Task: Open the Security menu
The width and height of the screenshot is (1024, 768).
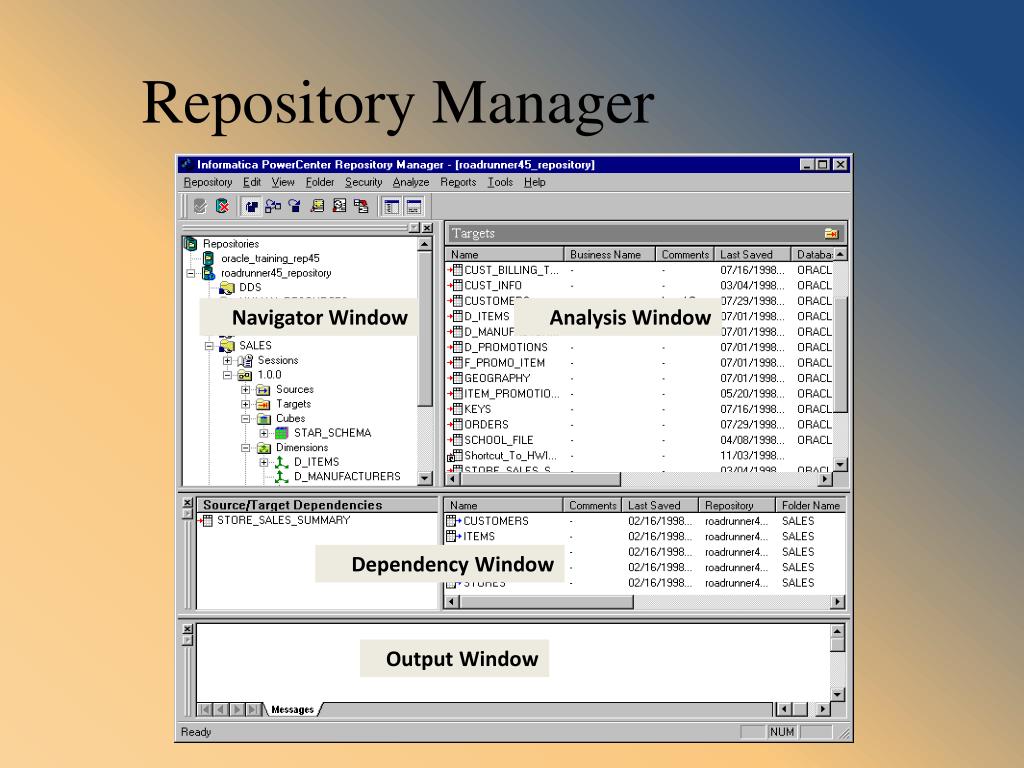Action: tap(363, 182)
